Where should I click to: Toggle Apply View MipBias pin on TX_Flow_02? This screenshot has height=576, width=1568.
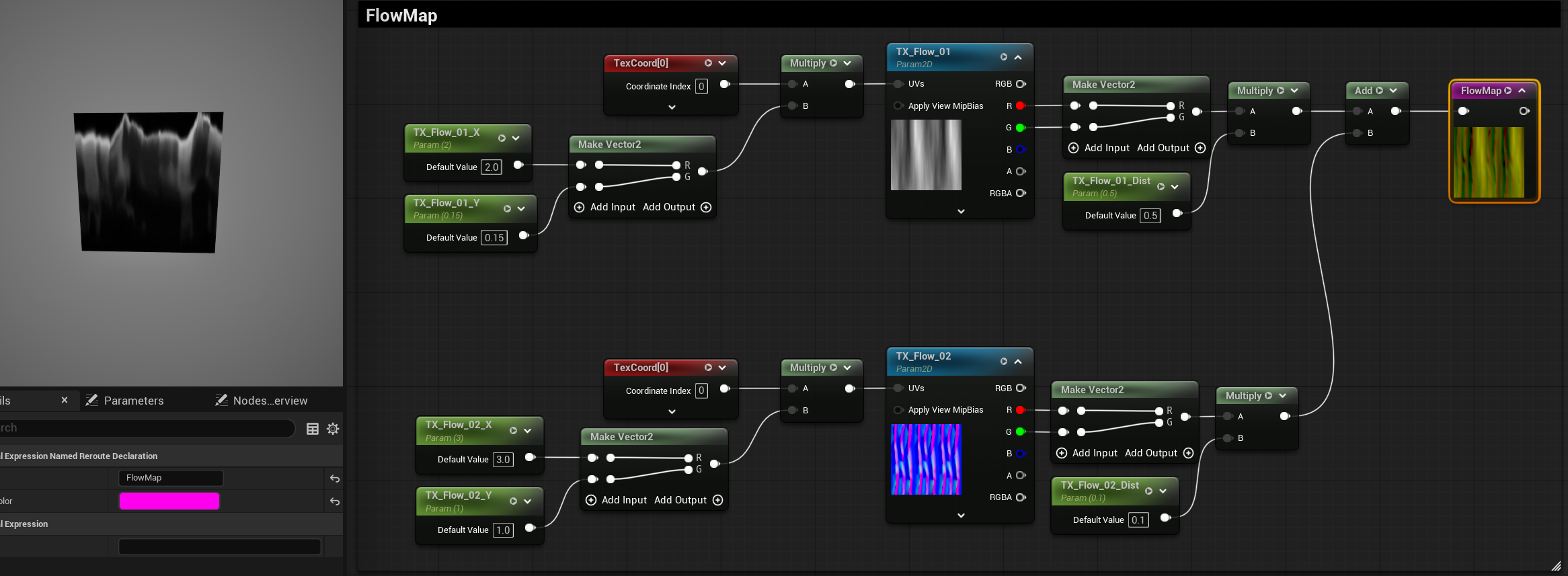898,410
